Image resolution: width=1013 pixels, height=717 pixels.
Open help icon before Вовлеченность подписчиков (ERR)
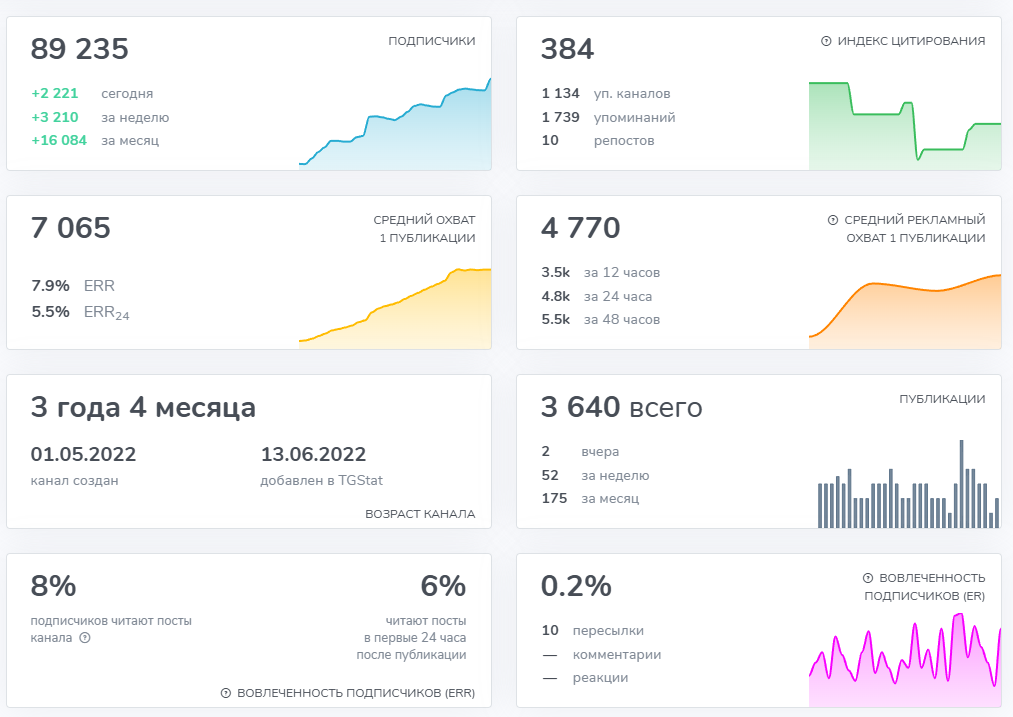[x=226, y=692]
